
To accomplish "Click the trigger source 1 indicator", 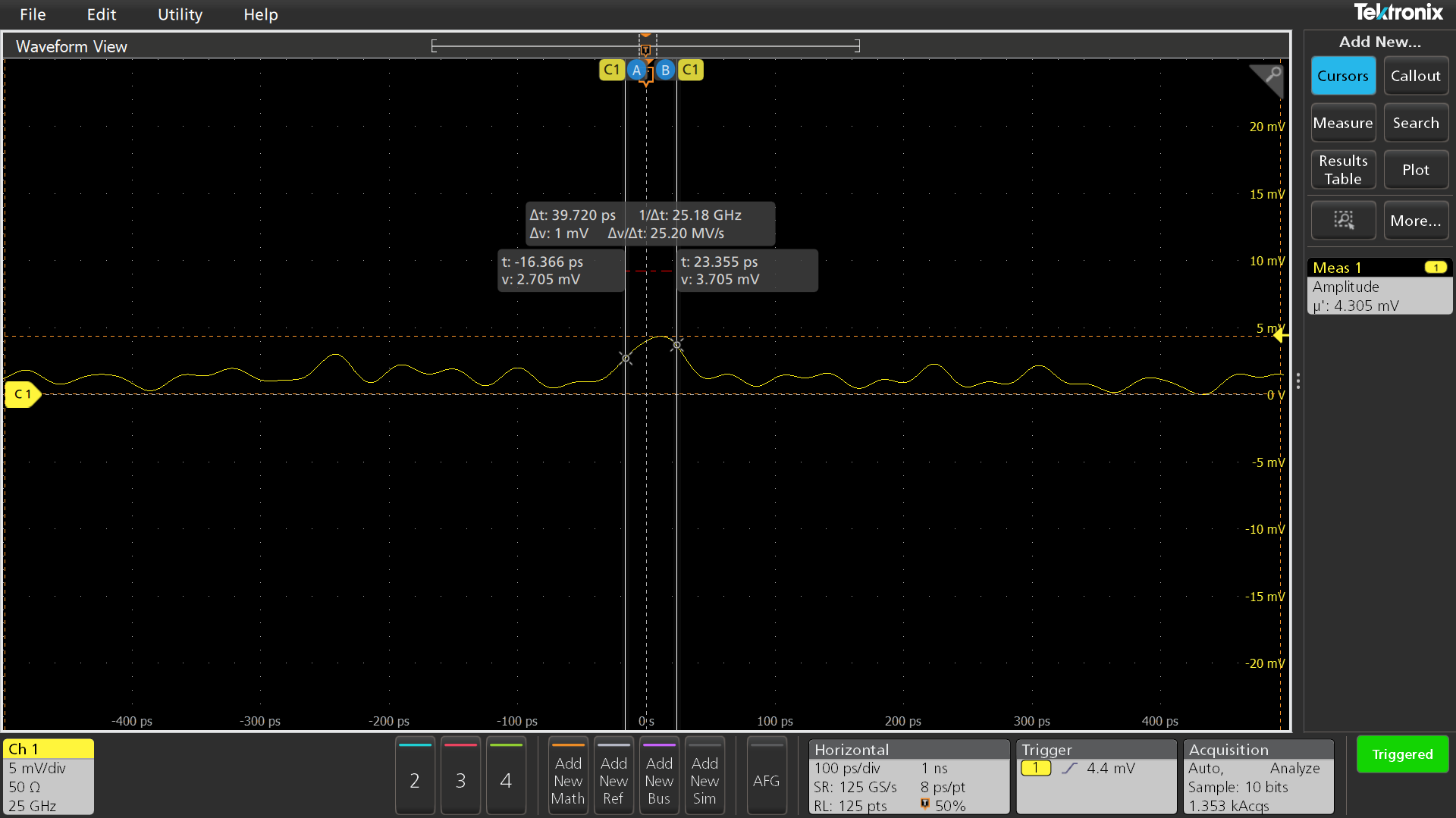I will [1036, 768].
